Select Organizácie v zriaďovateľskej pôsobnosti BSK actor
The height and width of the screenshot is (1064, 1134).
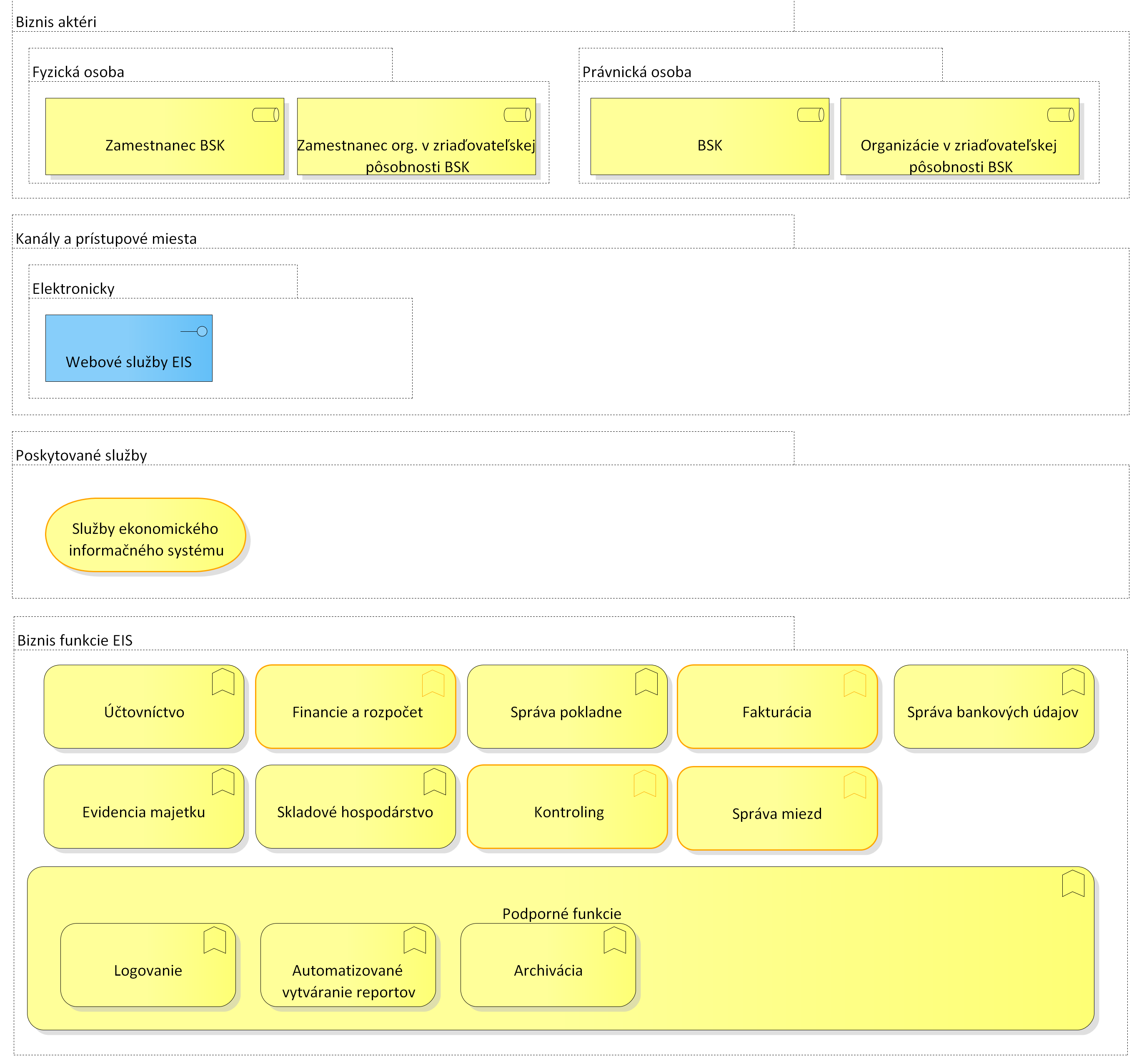960,136
